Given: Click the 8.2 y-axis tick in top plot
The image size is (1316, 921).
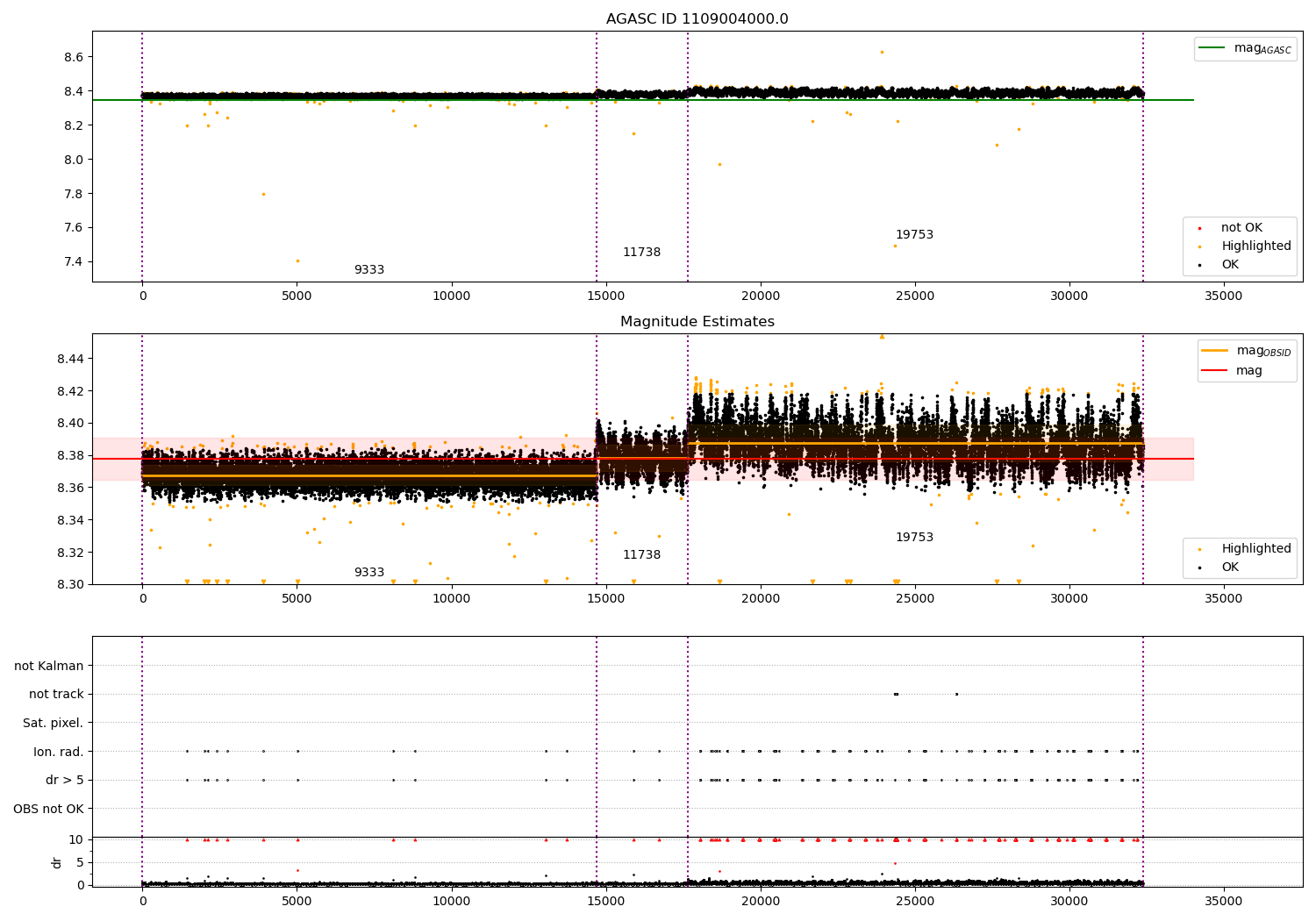Looking at the screenshot, I should 73,125.
